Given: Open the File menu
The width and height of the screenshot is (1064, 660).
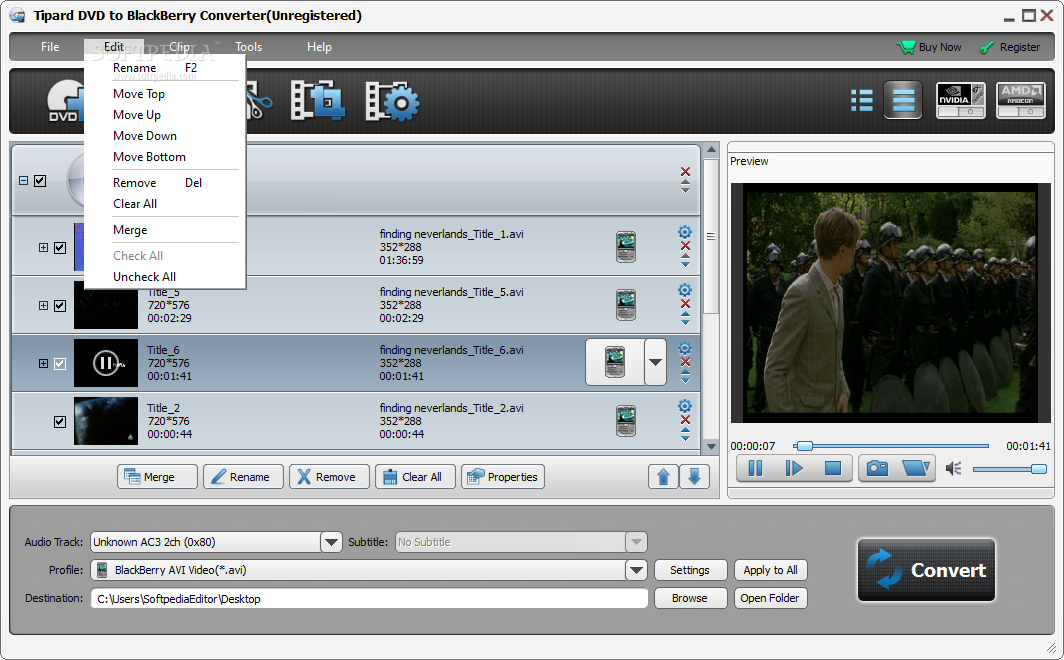Looking at the screenshot, I should point(50,47).
